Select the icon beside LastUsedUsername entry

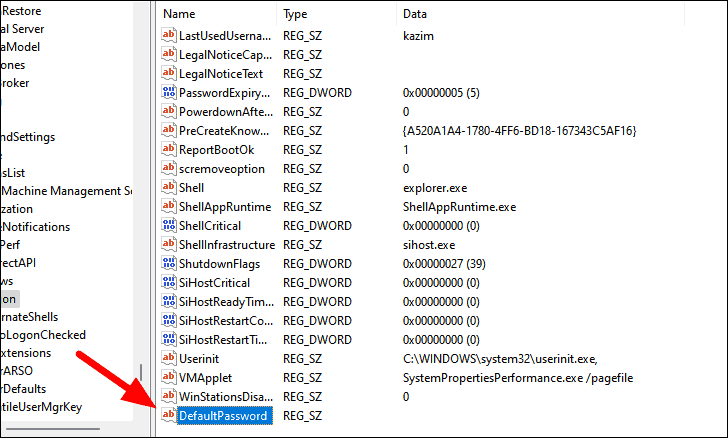(x=169, y=35)
